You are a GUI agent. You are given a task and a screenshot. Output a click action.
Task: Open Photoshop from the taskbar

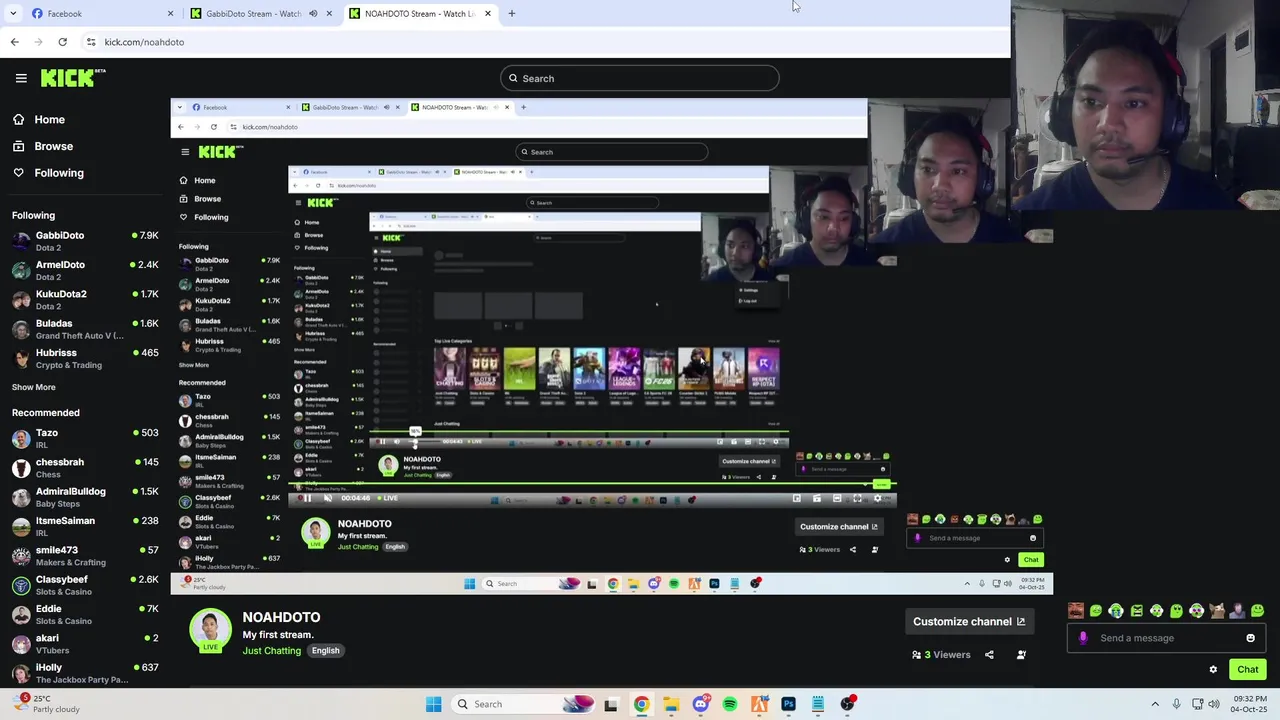788,704
